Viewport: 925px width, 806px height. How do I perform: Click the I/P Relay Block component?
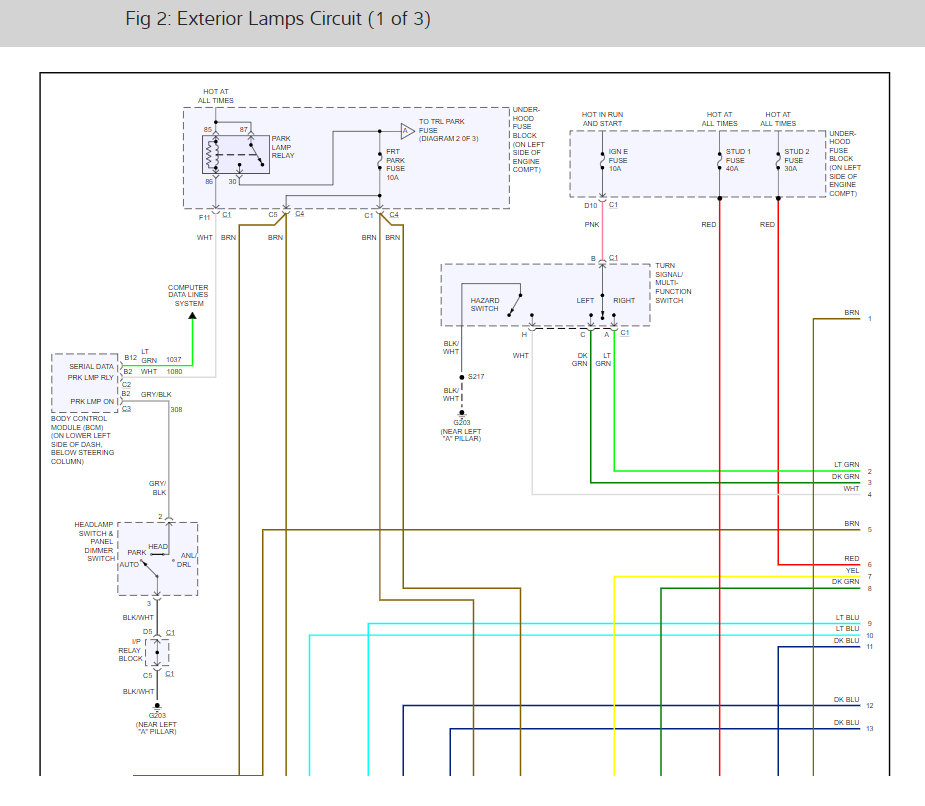coord(156,652)
